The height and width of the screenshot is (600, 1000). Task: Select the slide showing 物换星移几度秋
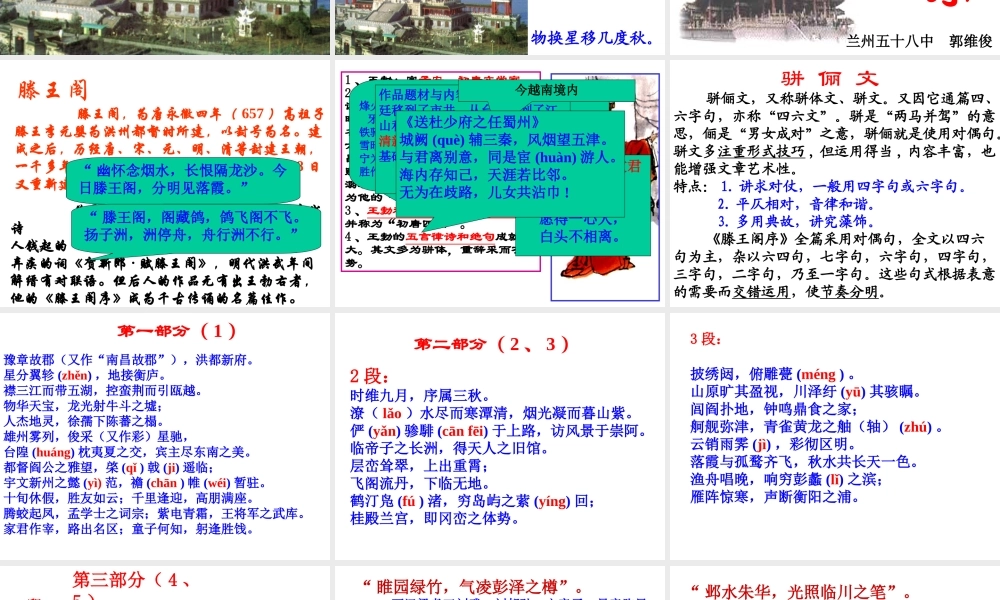(x=500, y=27)
